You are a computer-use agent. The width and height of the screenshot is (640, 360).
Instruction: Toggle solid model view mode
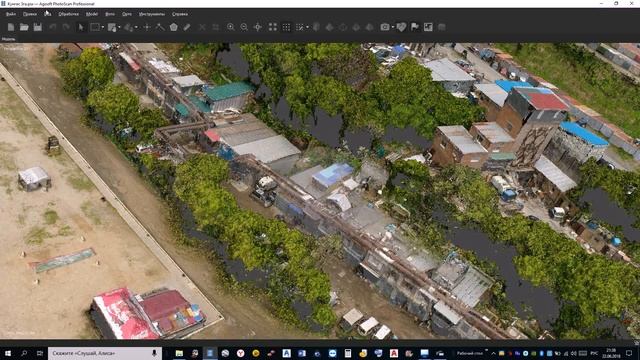tap(329, 27)
